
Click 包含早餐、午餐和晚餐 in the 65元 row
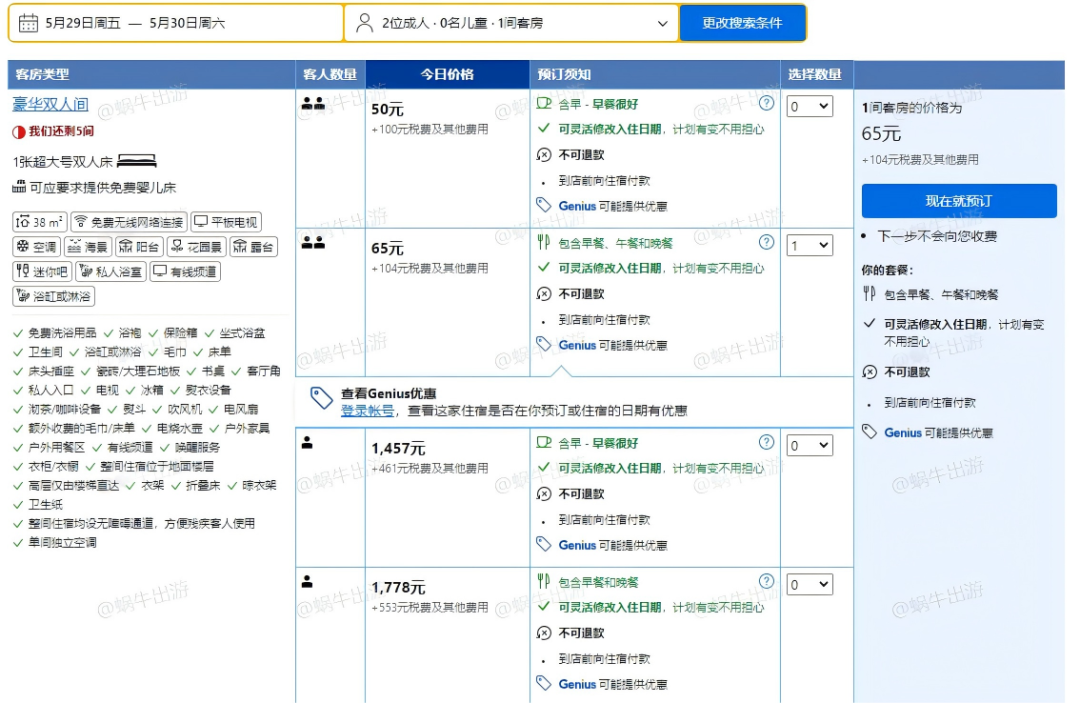point(615,243)
